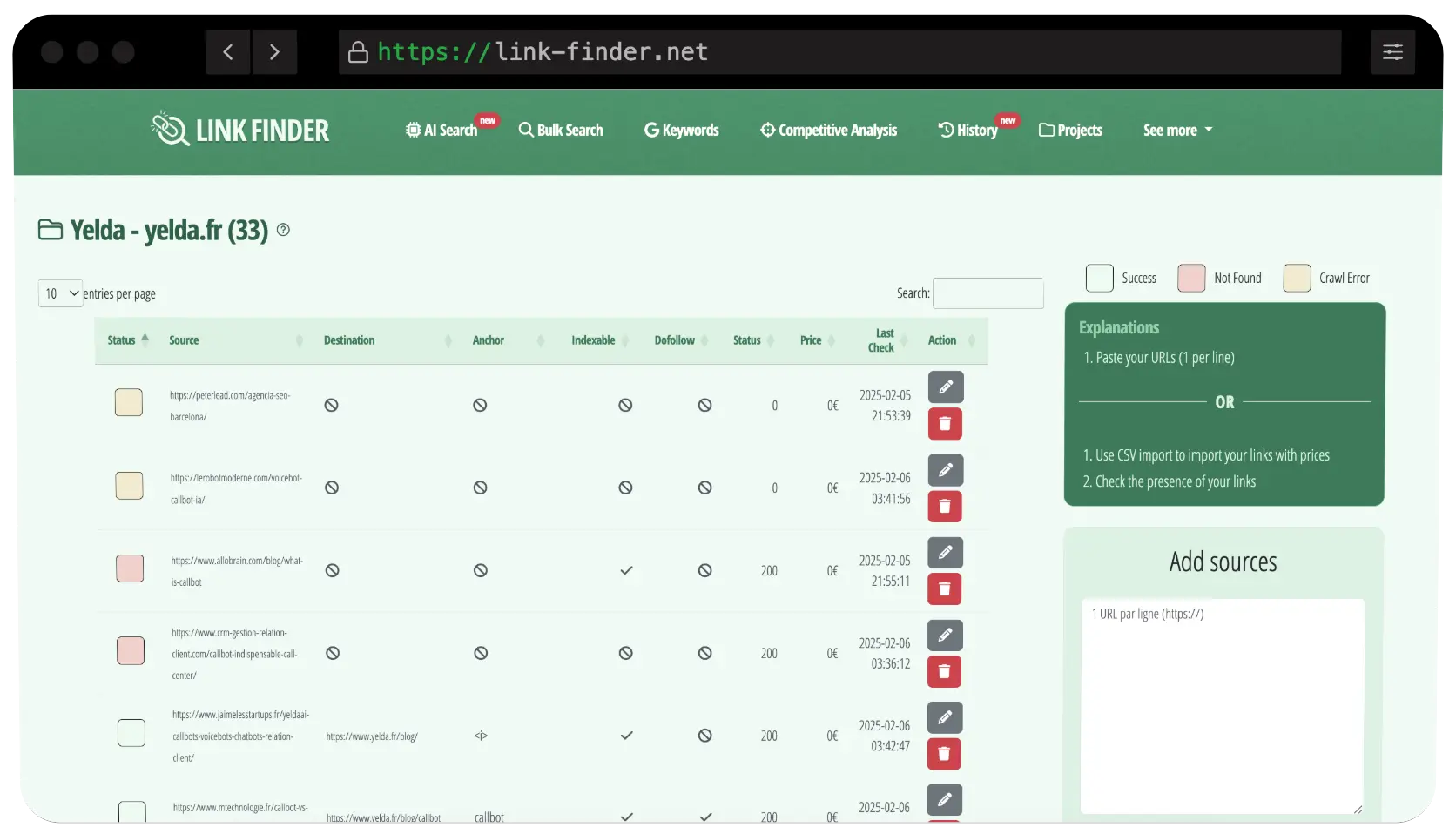The image size is (1456, 834).
Task: Delete the peterlead.com link row
Action: [945, 424]
